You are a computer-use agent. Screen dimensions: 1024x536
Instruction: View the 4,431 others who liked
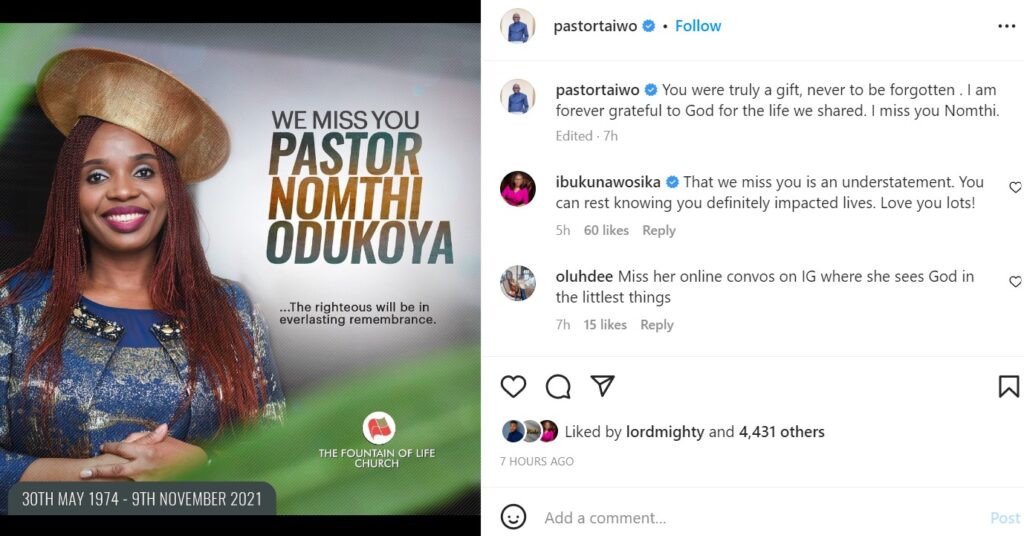(x=782, y=432)
